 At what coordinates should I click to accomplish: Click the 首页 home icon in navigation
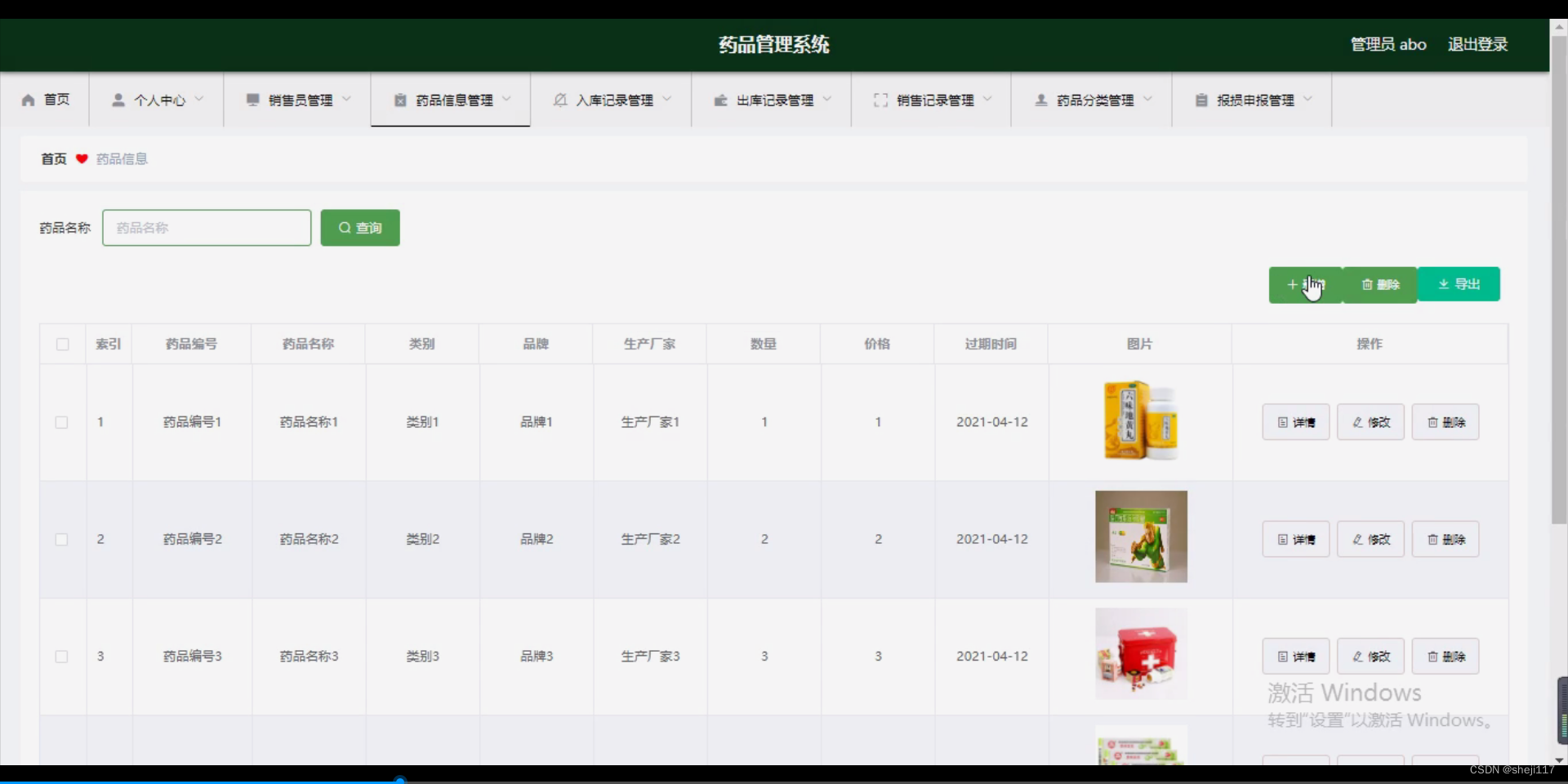(28, 100)
